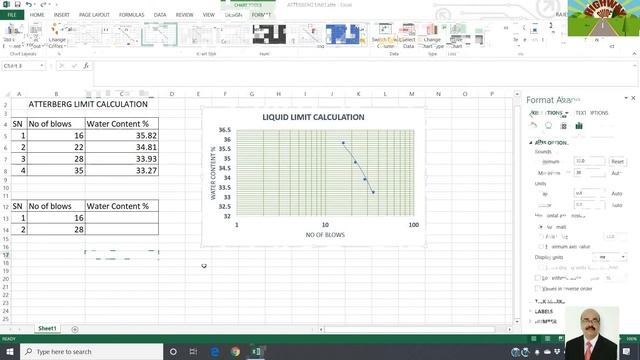Click the Maximum bound input field

coord(589,173)
